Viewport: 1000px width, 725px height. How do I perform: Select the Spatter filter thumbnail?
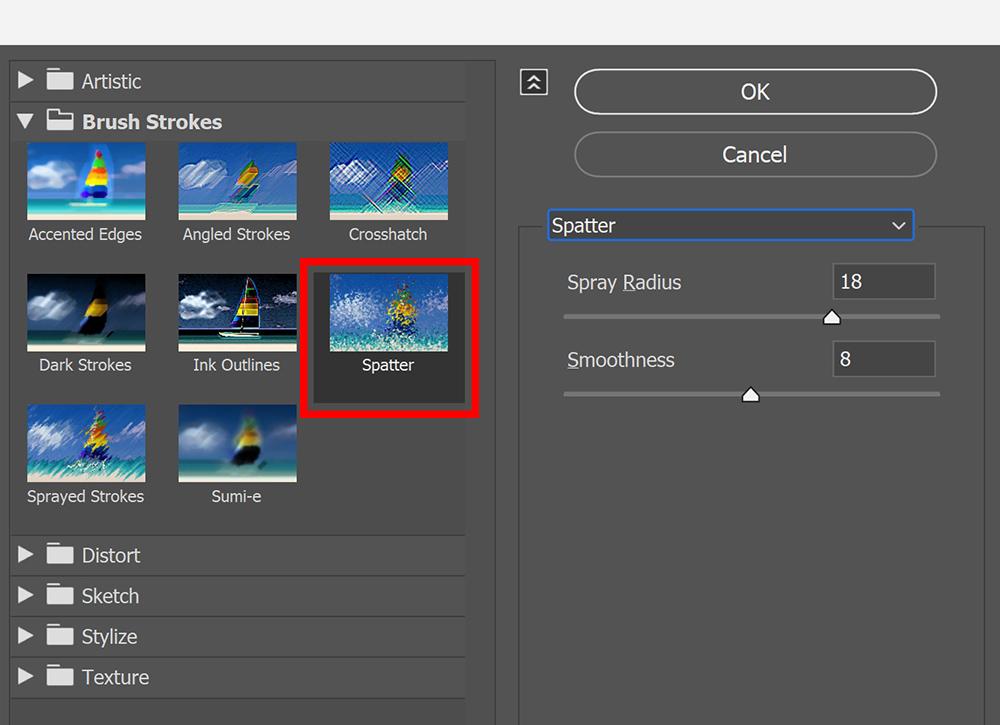click(x=388, y=312)
